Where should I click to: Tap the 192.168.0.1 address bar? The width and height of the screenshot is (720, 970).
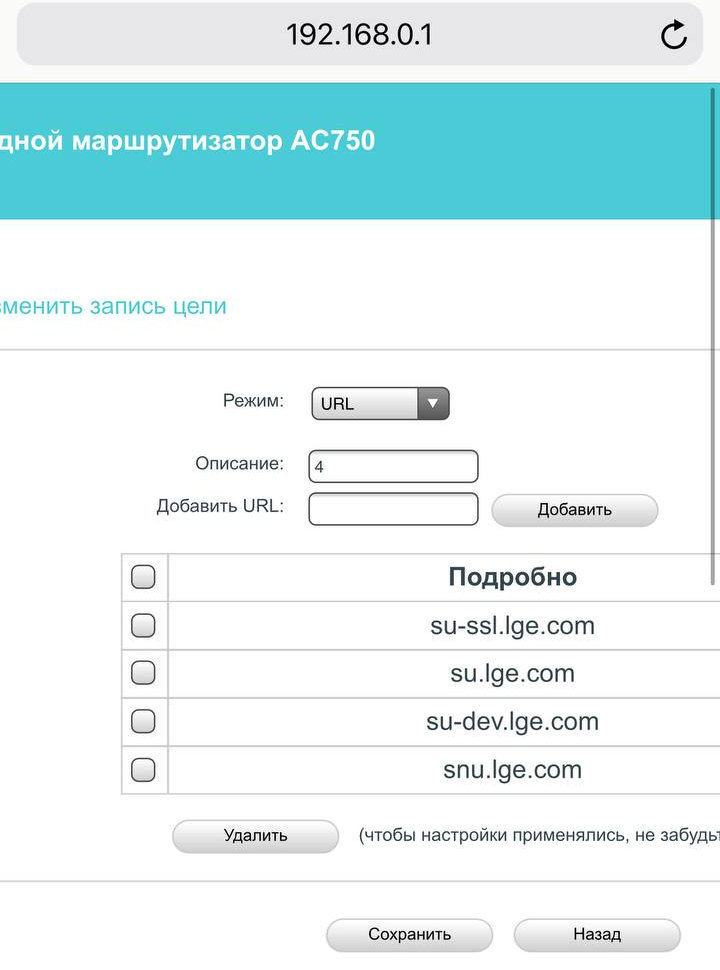(359, 35)
